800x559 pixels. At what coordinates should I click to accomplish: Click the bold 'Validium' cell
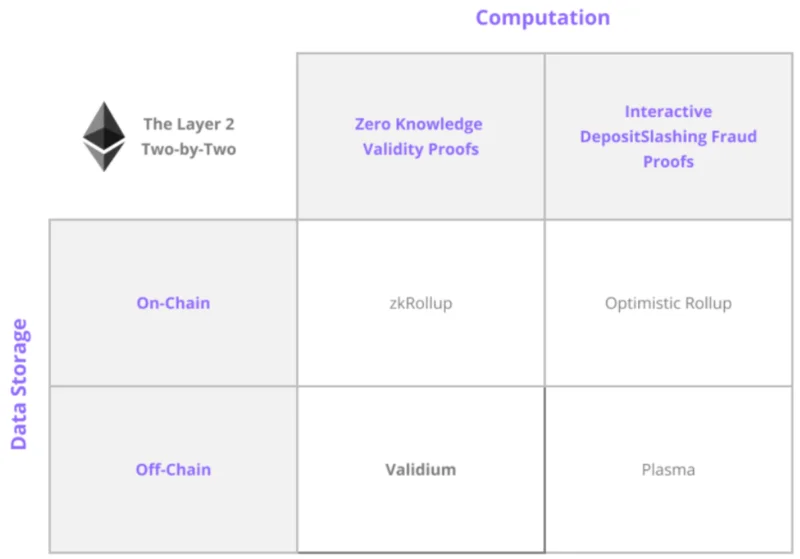pyautogui.click(x=421, y=469)
